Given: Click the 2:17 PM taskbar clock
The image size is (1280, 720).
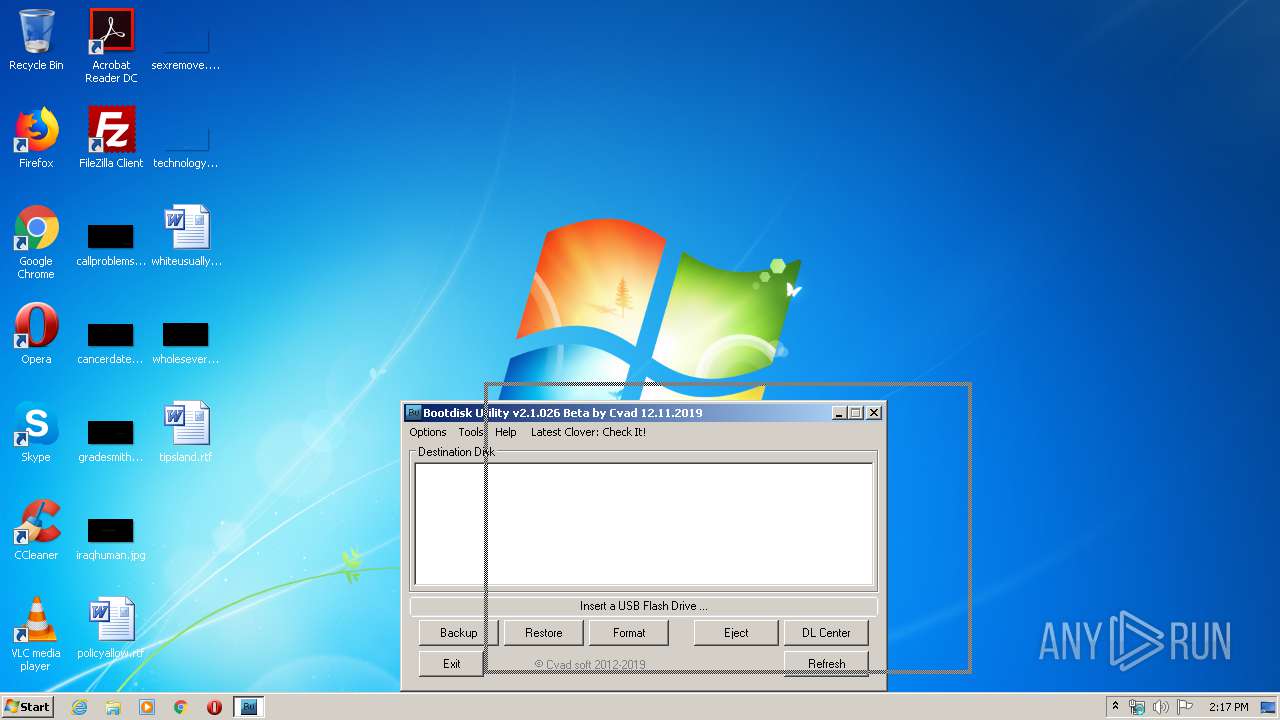Looking at the screenshot, I should click(1228, 707).
